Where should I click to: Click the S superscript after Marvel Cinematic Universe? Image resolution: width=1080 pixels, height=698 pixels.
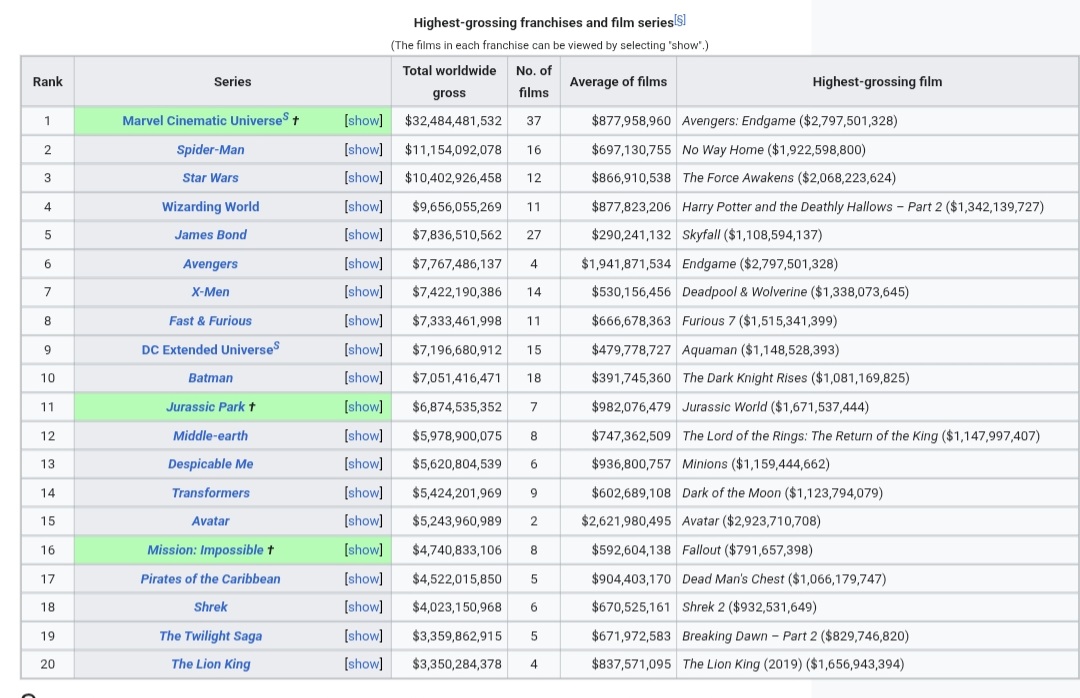286,116
